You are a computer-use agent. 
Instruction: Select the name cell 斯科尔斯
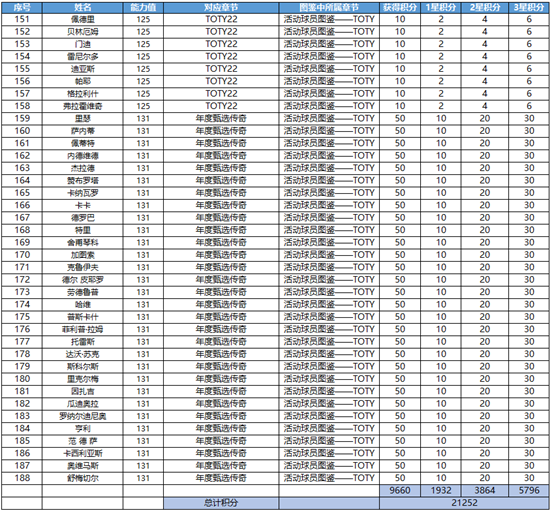coord(83,366)
